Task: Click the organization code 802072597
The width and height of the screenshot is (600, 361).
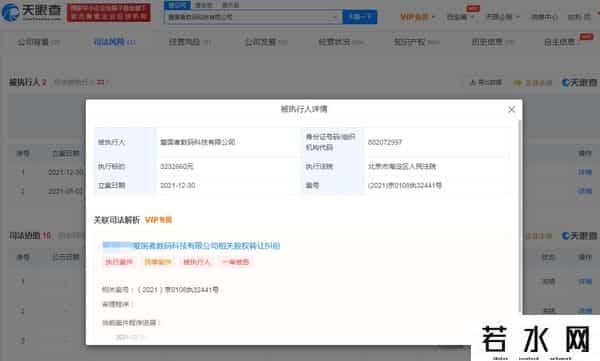Action: (385, 142)
